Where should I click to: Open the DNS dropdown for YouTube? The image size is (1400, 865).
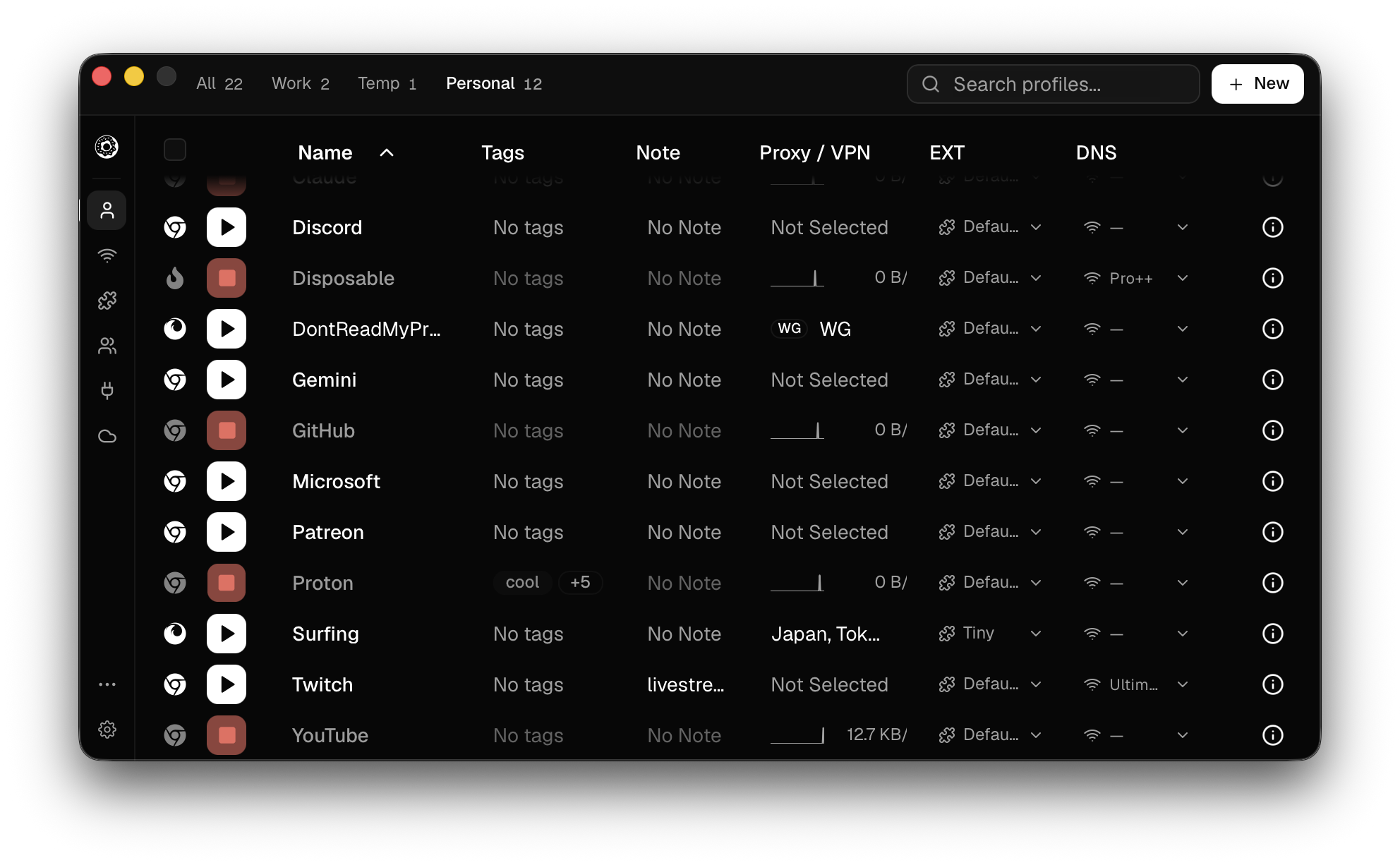(x=1136, y=735)
